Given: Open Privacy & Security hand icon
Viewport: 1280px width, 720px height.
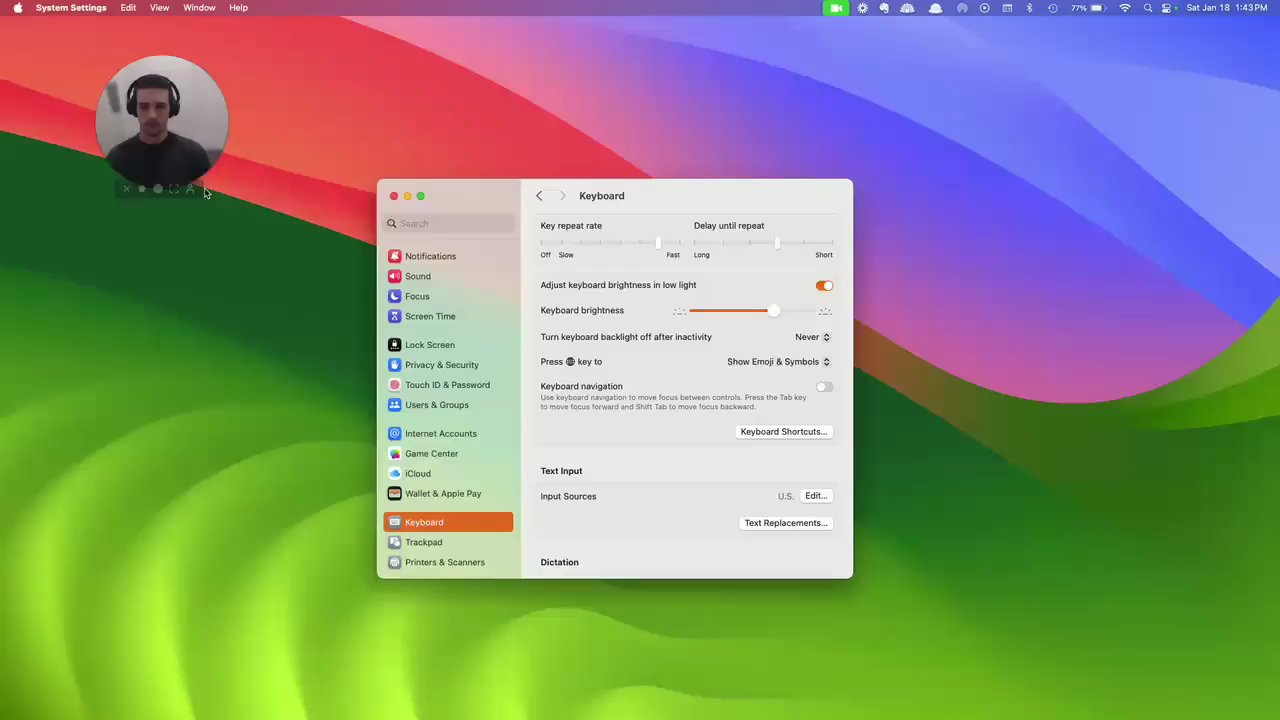Looking at the screenshot, I should pos(395,365).
